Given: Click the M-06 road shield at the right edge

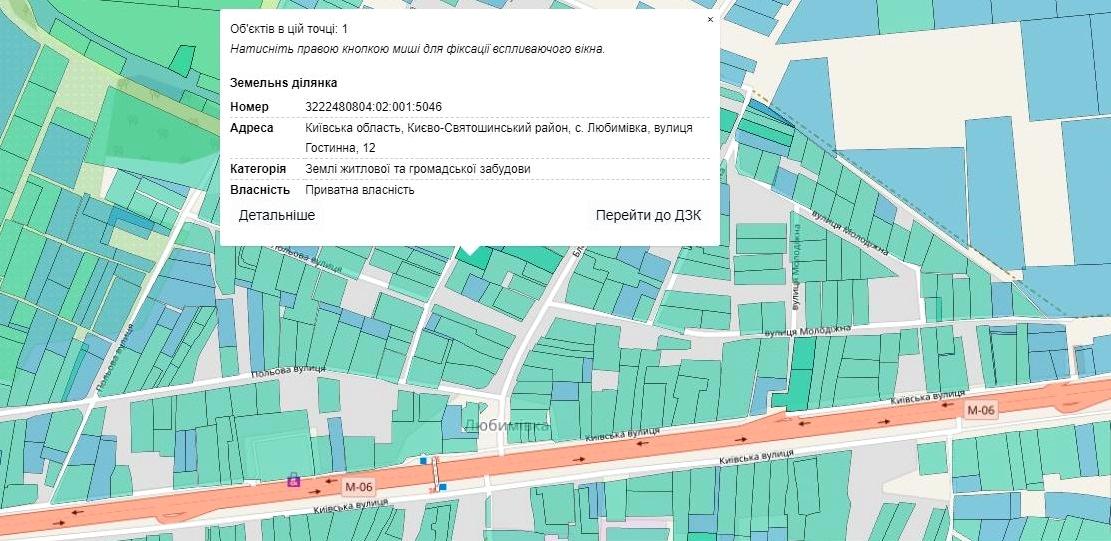Looking at the screenshot, I should pyautogui.click(x=981, y=410).
